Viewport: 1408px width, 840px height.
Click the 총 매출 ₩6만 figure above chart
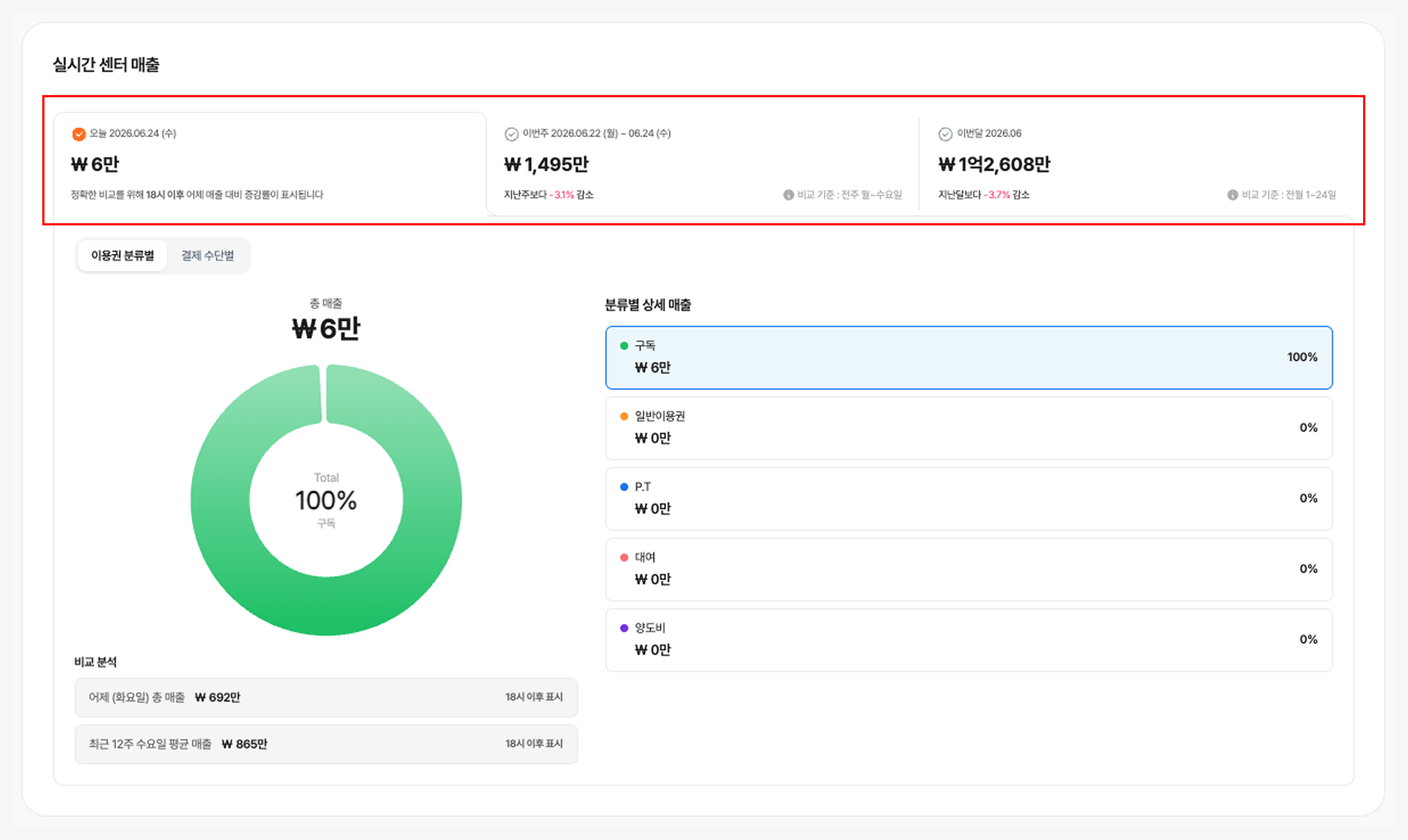326,328
